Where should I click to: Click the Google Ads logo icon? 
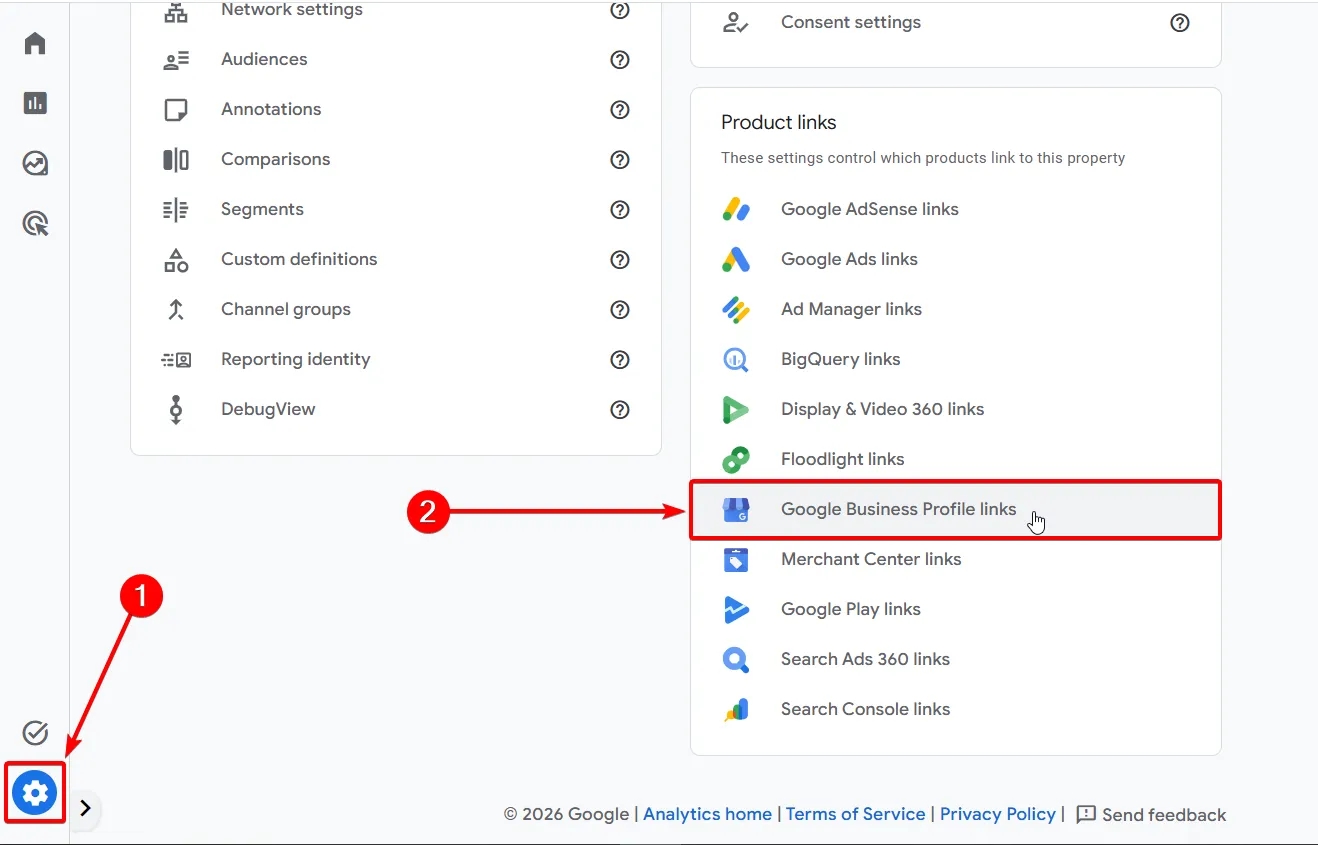tap(736, 260)
